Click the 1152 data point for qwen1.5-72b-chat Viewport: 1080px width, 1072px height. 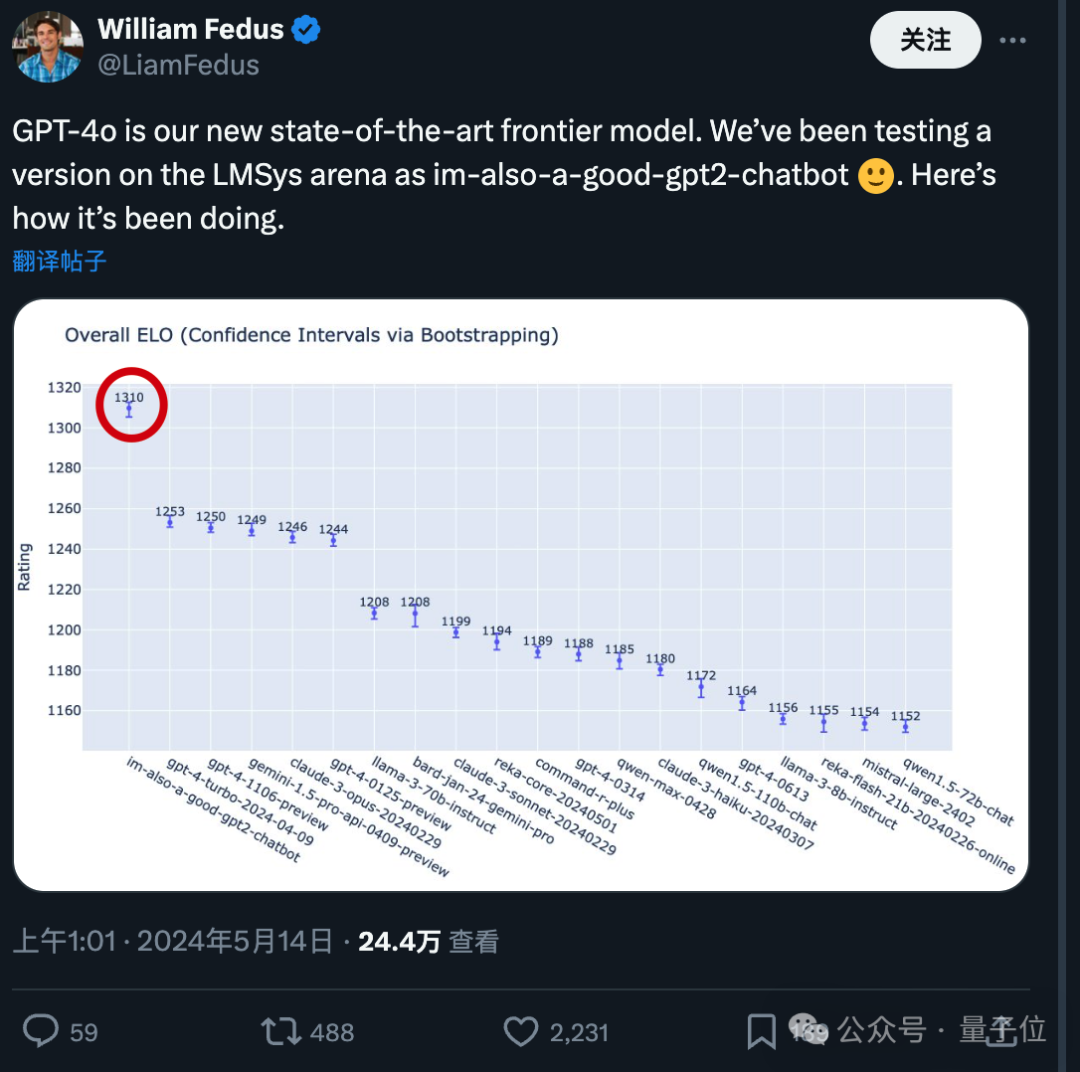click(905, 726)
